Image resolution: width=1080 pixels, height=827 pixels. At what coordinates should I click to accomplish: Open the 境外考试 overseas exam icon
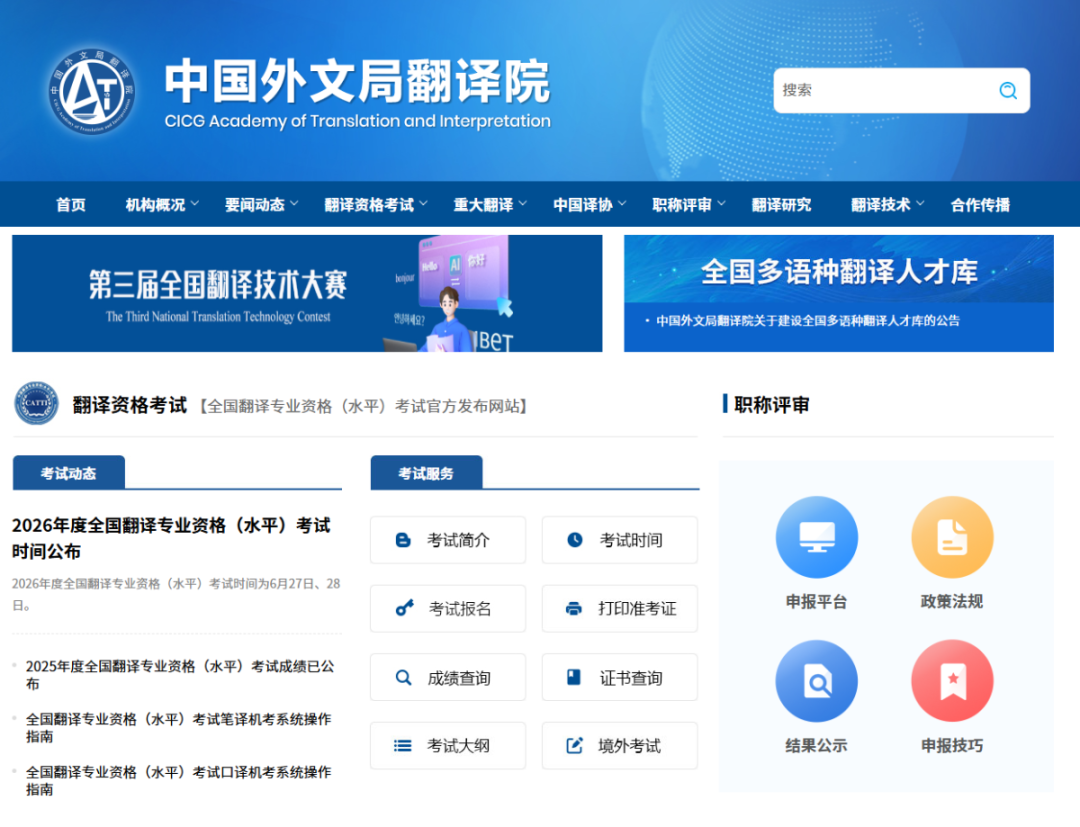pyautogui.click(x=573, y=745)
